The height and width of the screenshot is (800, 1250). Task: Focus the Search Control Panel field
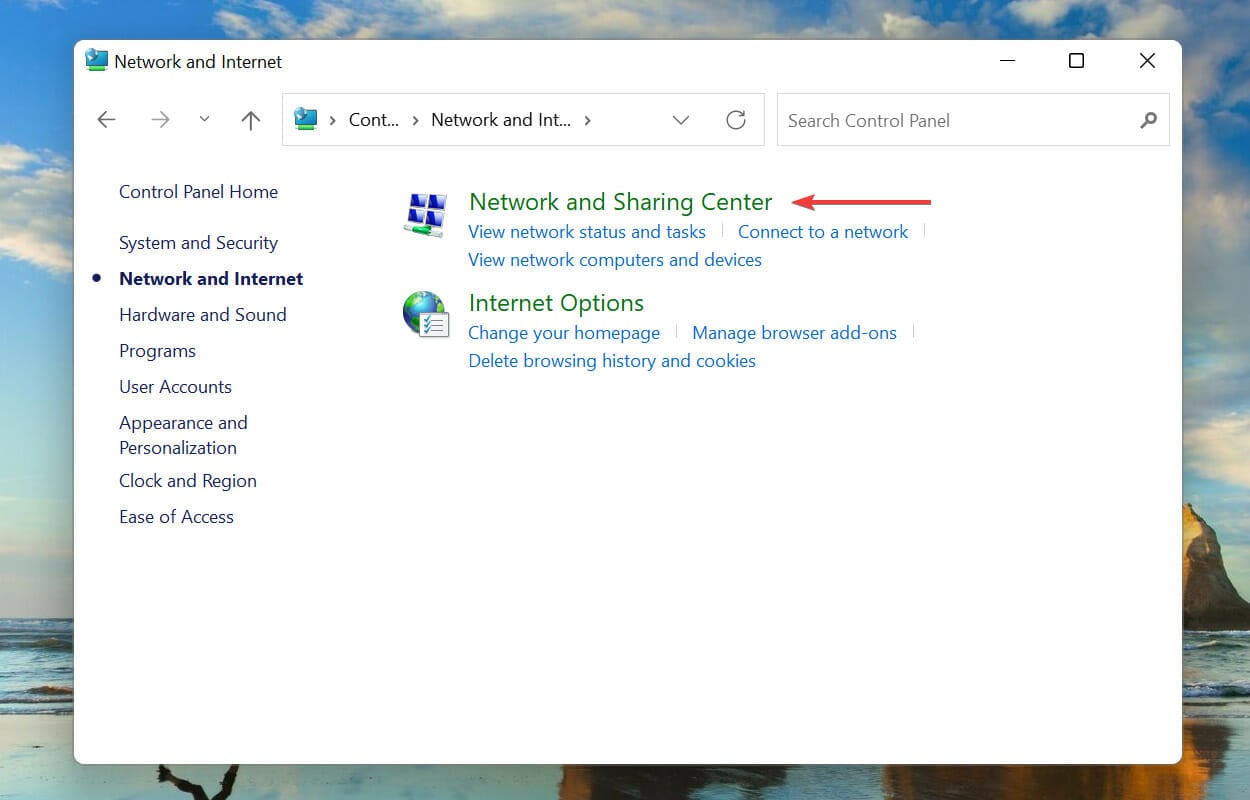pyautogui.click(x=955, y=120)
